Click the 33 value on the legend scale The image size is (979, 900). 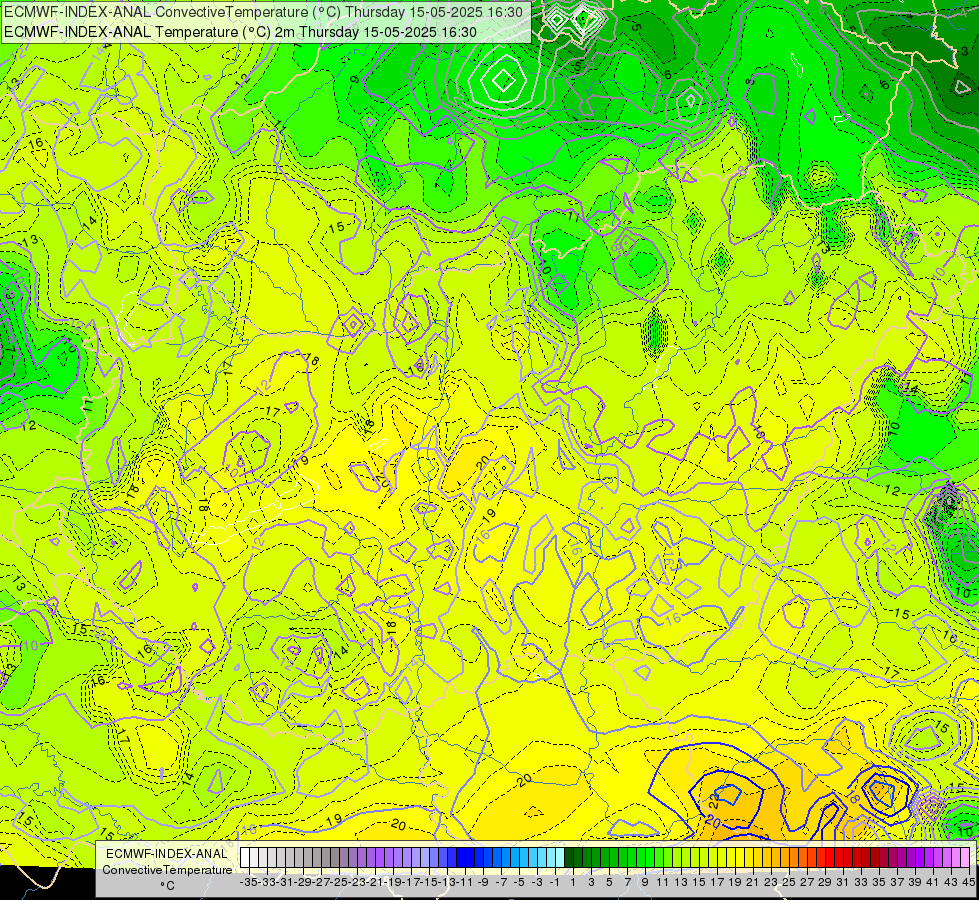861,882
